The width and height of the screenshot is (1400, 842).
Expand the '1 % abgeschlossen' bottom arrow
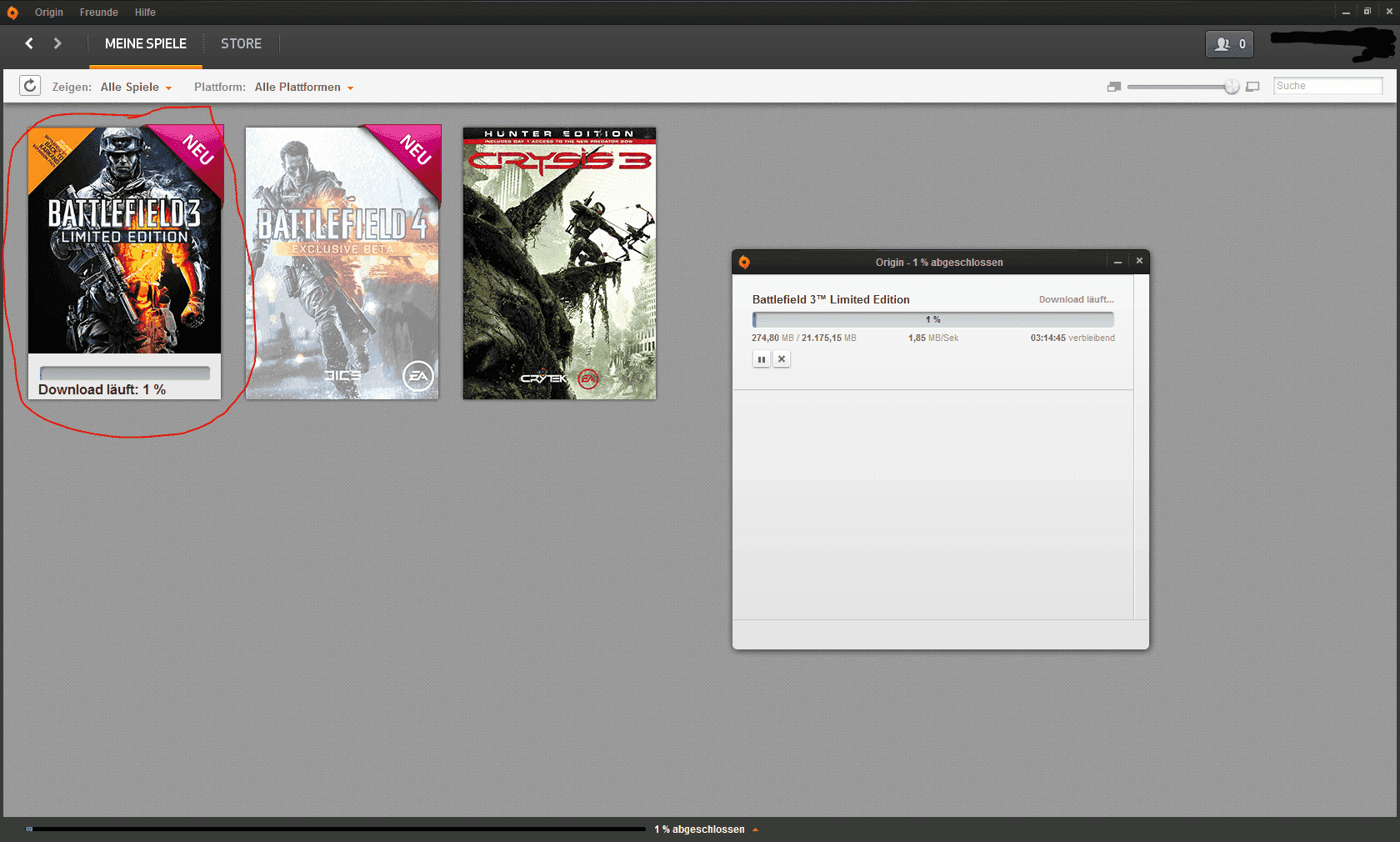tap(756, 829)
